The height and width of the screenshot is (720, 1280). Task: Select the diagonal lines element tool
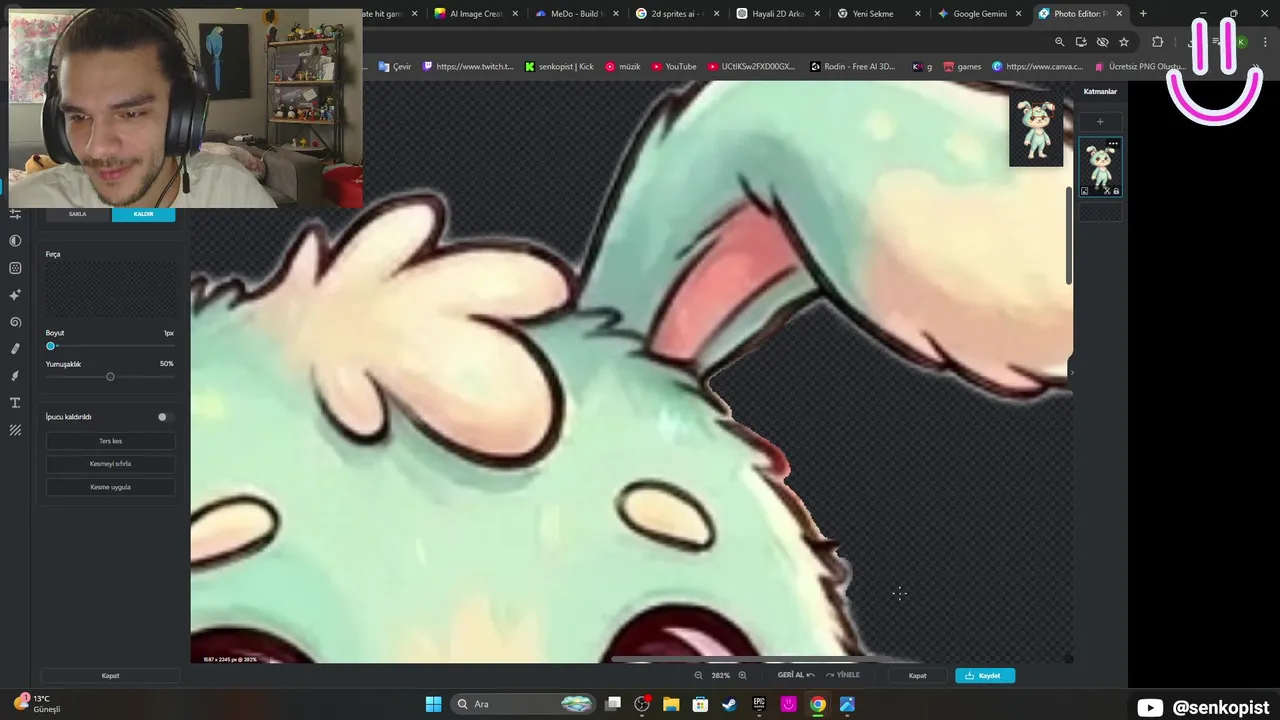(x=15, y=430)
